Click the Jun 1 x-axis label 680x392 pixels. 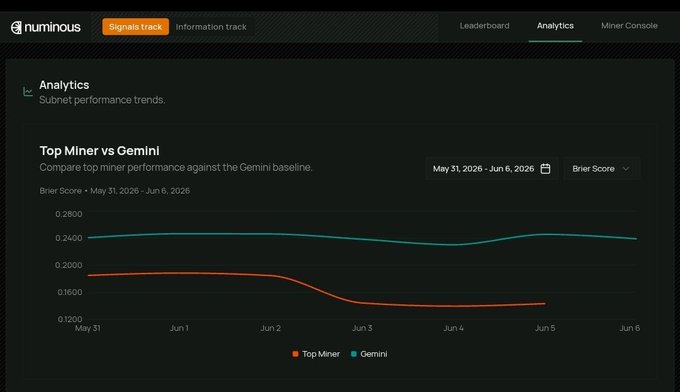tap(179, 328)
